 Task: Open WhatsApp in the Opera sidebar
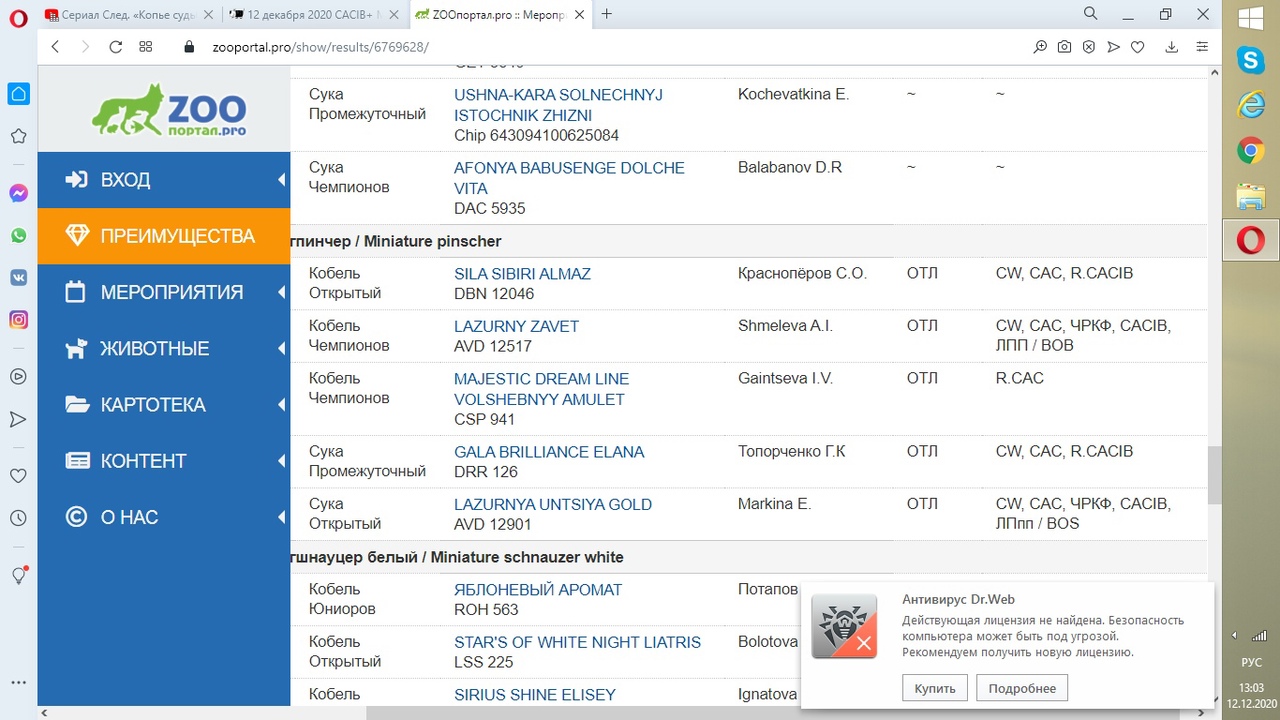[x=18, y=236]
